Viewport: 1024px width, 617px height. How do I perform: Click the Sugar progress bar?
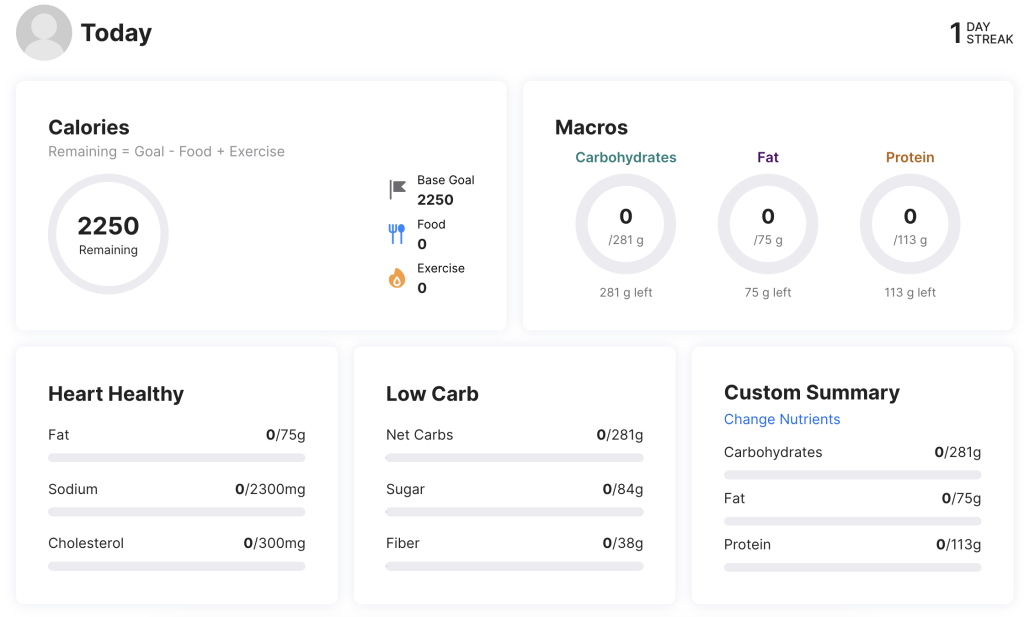coord(514,512)
